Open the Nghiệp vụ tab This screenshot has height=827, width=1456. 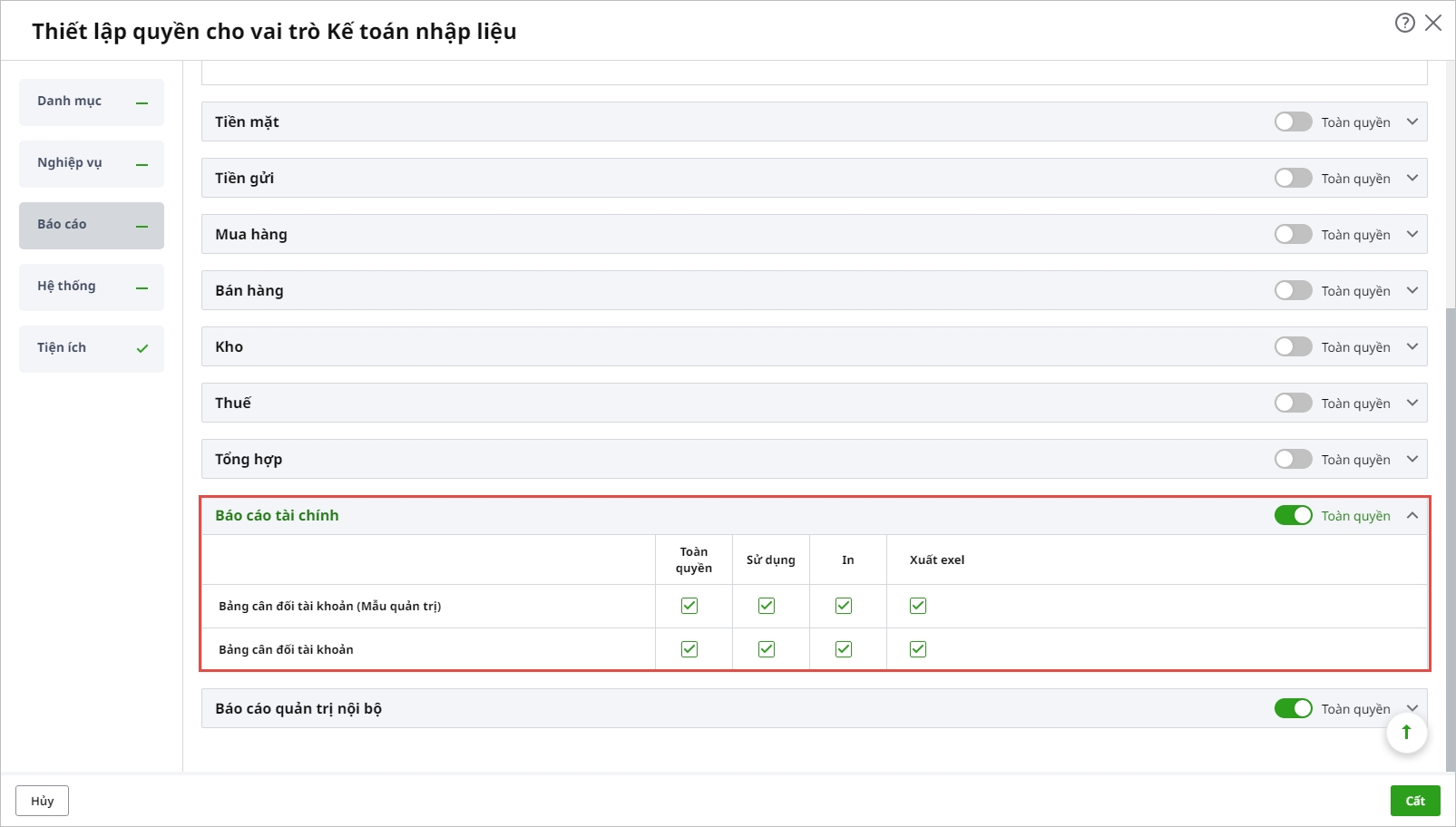coord(70,163)
